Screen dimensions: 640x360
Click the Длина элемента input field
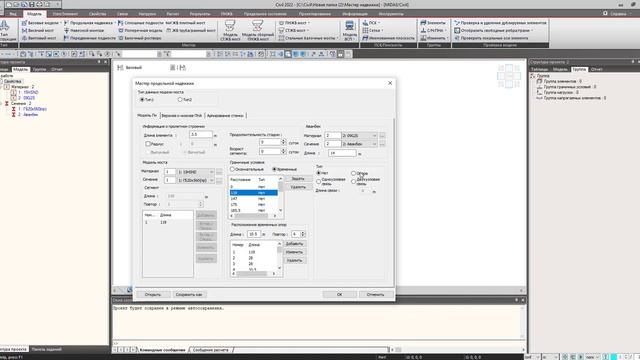click(201, 134)
